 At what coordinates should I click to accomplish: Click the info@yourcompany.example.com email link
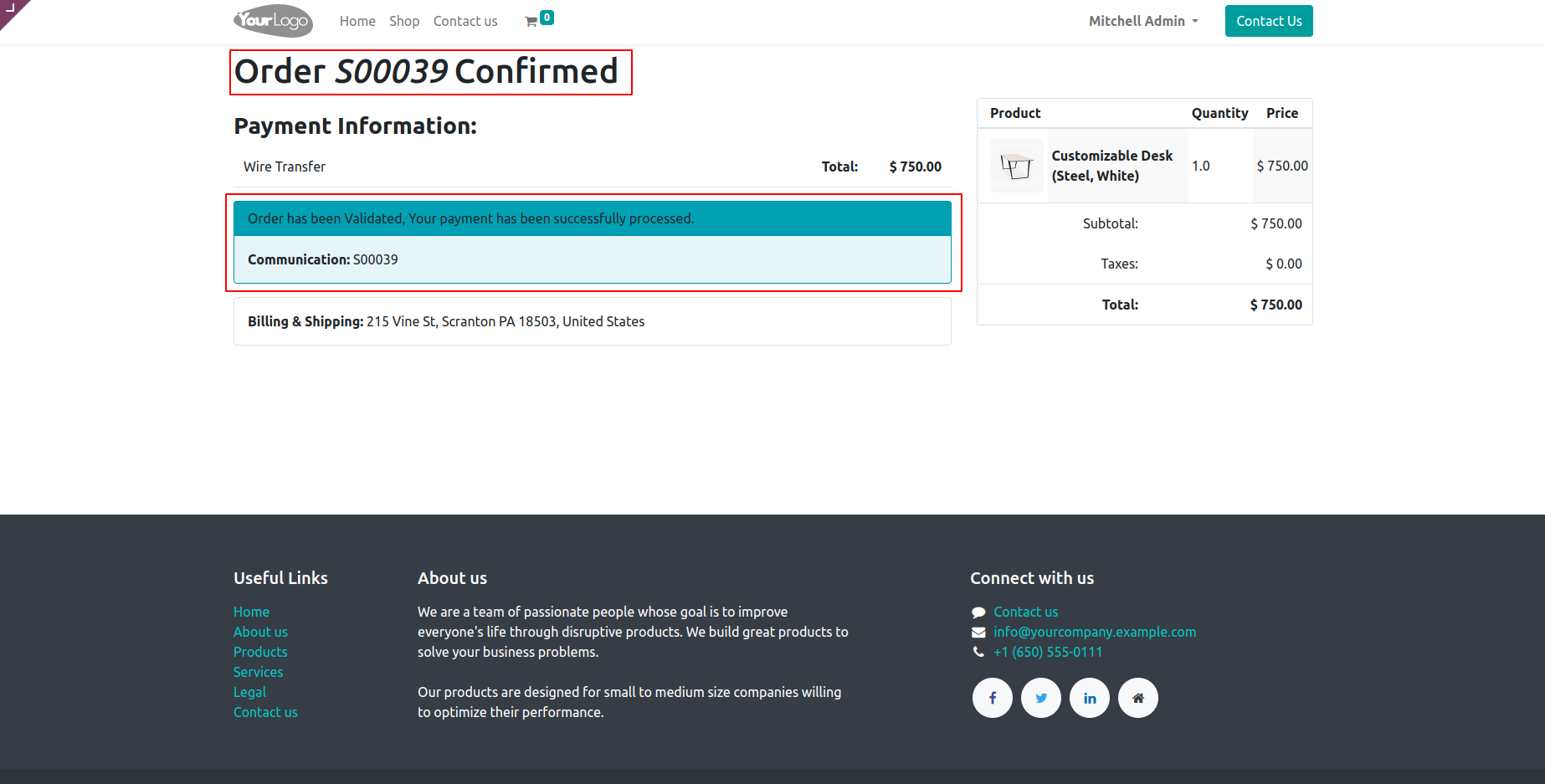pyautogui.click(x=1095, y=632)
